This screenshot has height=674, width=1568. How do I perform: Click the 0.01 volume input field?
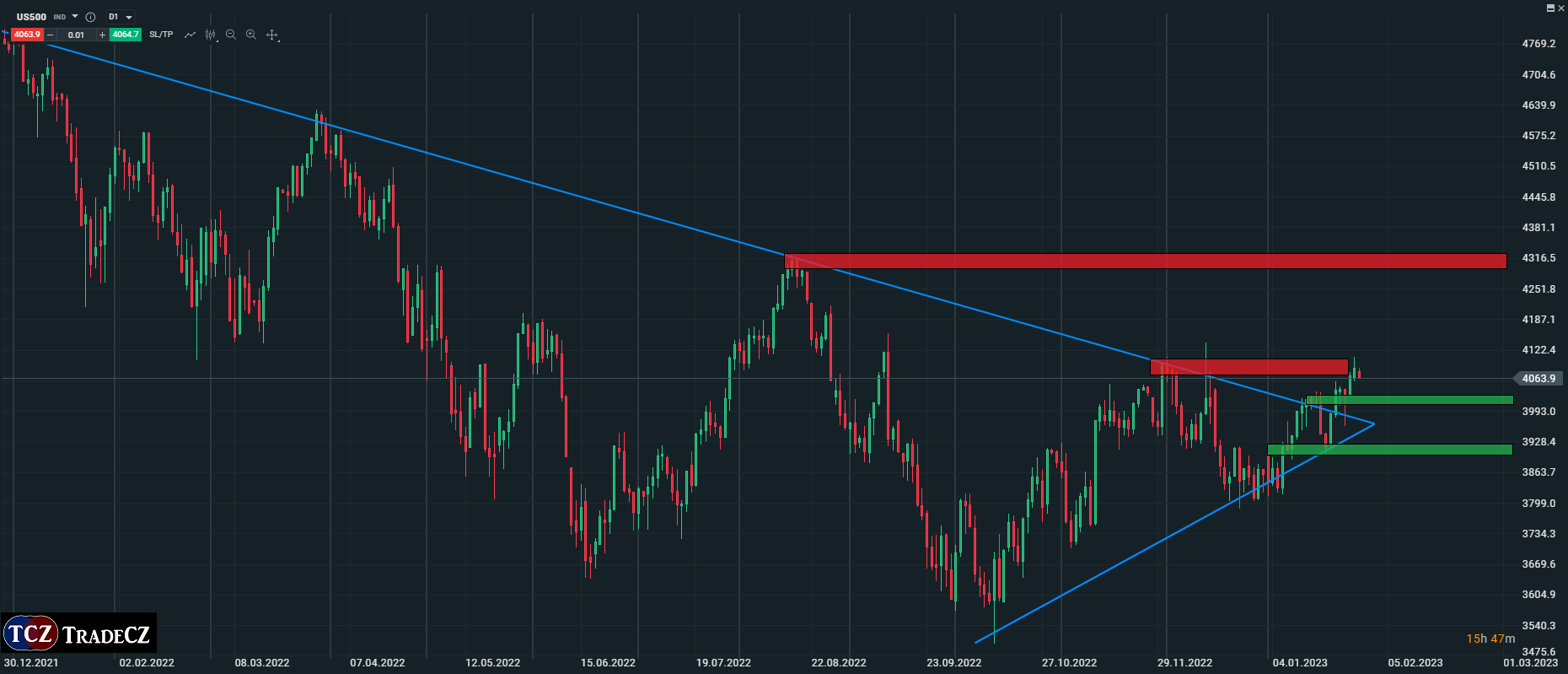click(x=76, y=35)
